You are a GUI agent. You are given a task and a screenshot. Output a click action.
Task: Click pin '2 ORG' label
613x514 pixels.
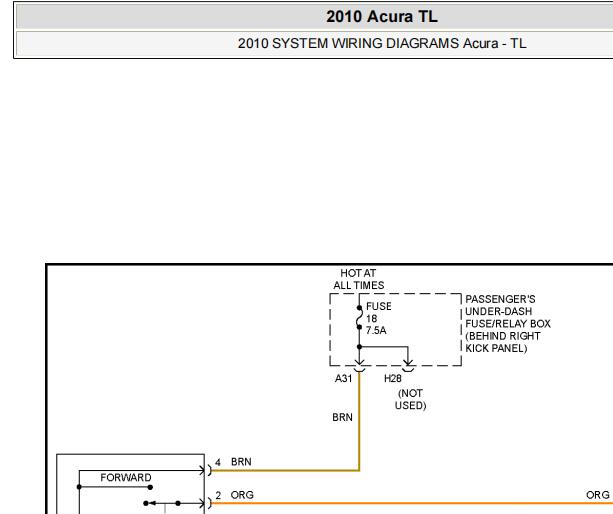point(234,495)
